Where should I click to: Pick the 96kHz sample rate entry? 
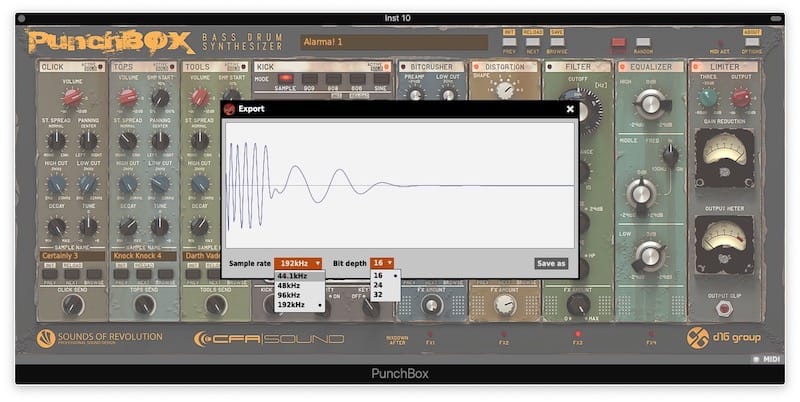(x=299, y=295)
